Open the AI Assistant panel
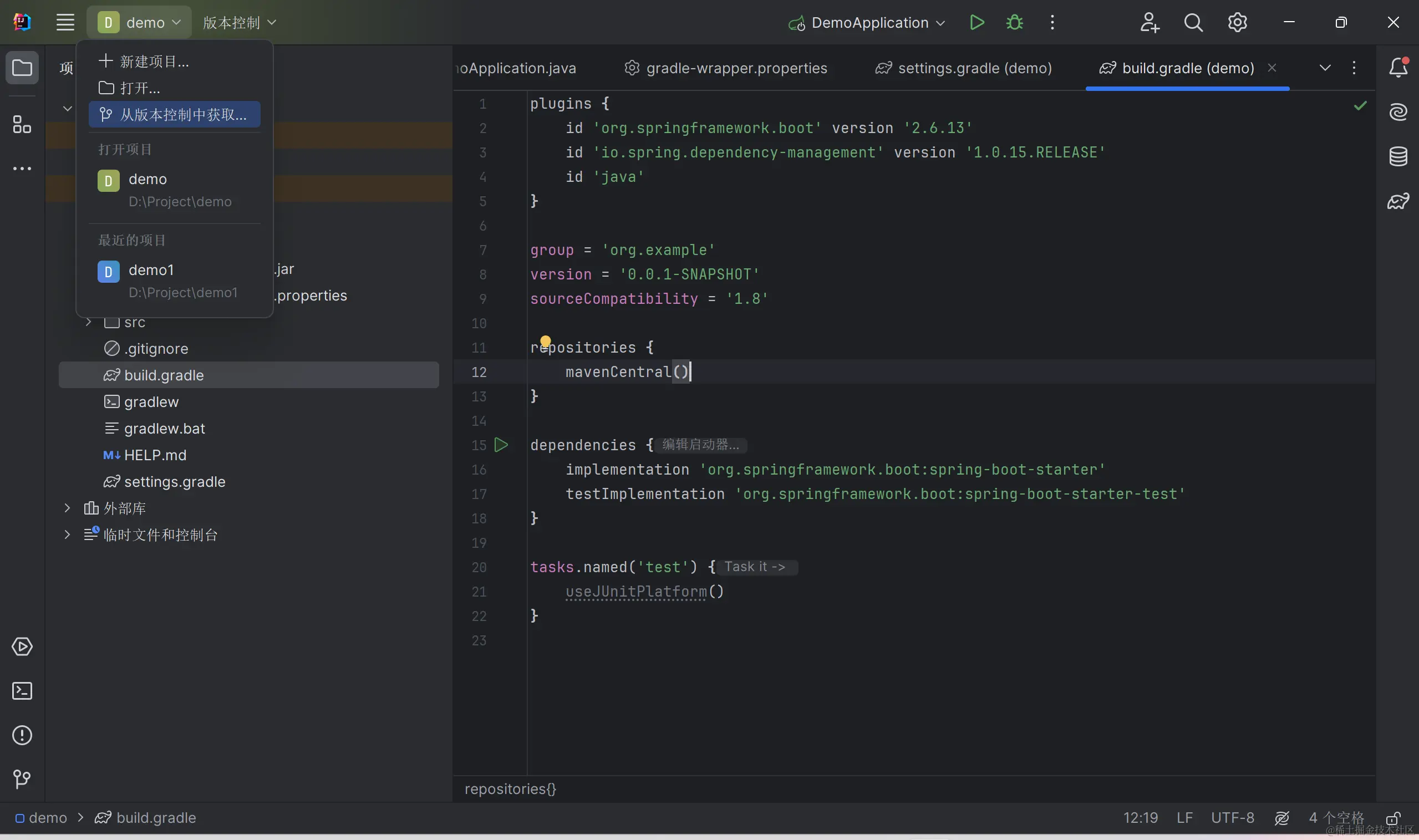Screen dimensions: 1419x840 click(x=1398, y=111)
